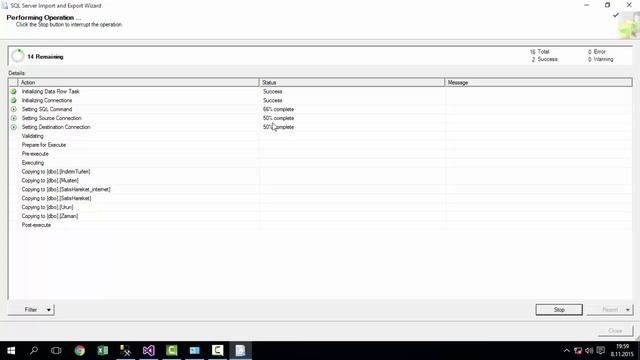Click the '50% complete' status of Setting Source Connection
Image resolution: width=640 pixels, height=360 pixels.
click(278, 118)
